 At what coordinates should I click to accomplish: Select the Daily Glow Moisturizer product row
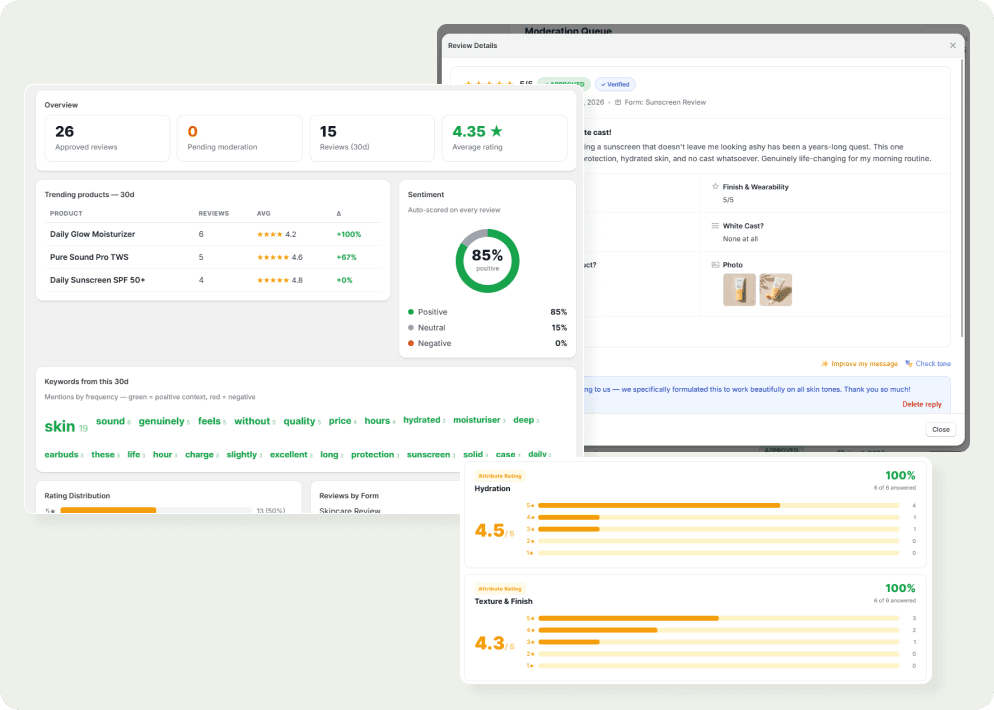coord(213,235)
